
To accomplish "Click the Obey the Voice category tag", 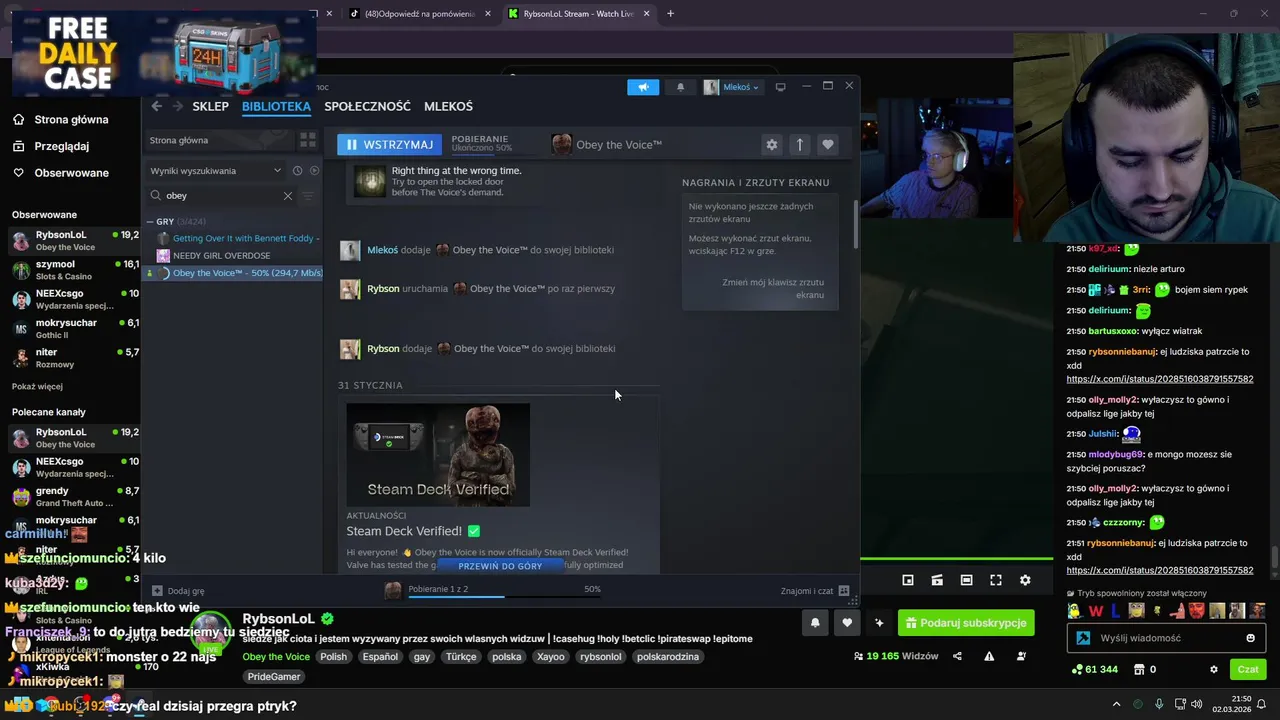I will [276, 657].
